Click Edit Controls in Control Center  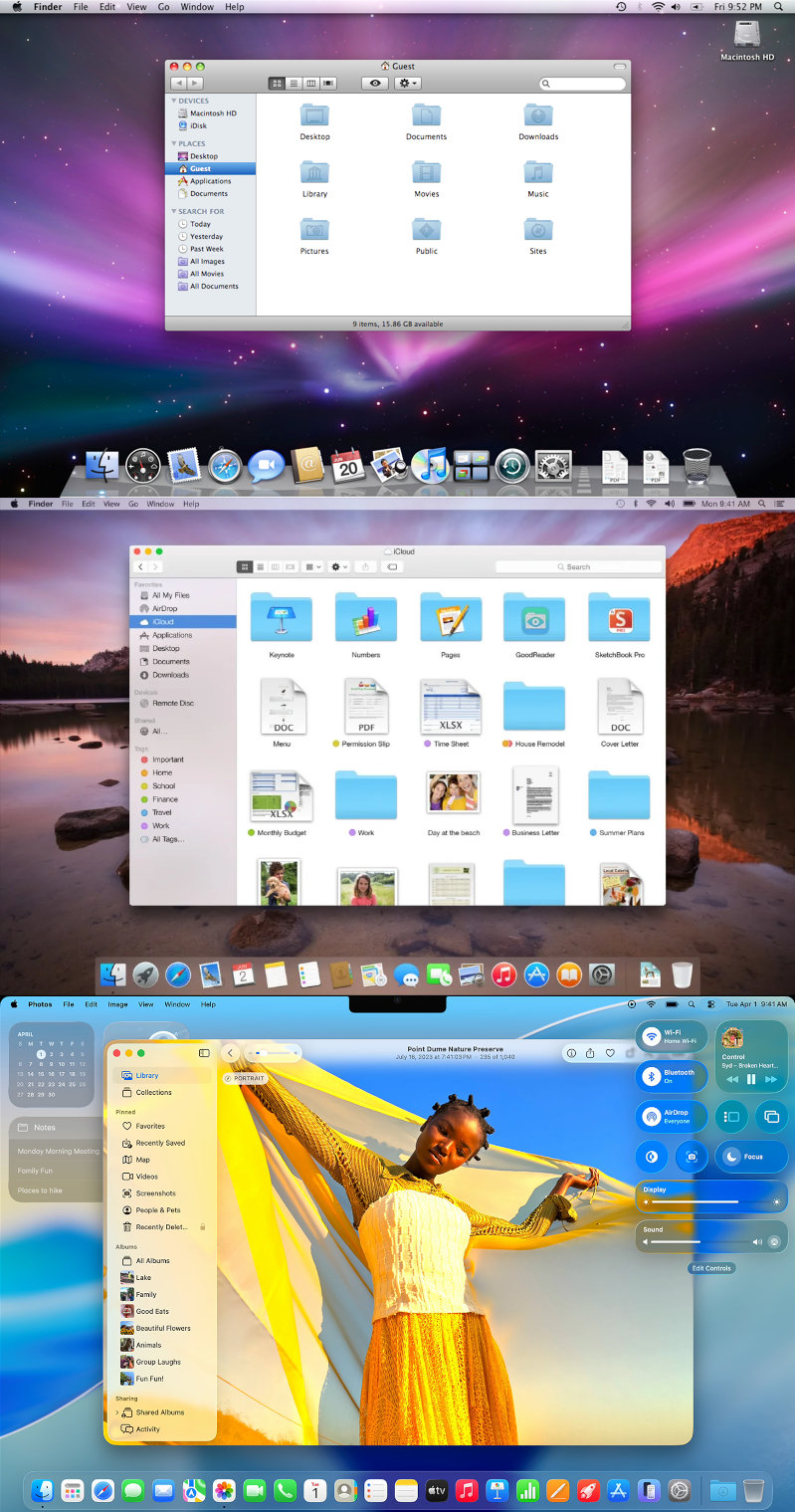[711, 1268]
